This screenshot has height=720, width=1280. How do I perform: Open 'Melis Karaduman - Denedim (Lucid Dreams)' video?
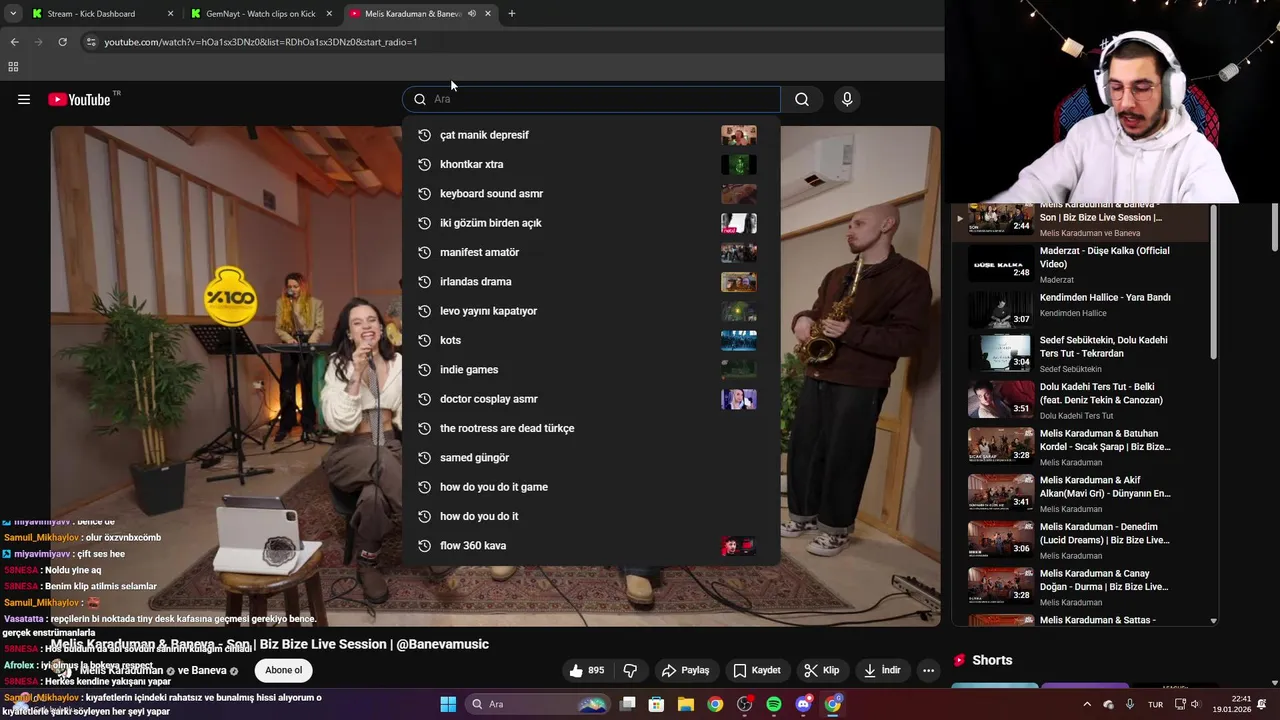pos(1081,540)
